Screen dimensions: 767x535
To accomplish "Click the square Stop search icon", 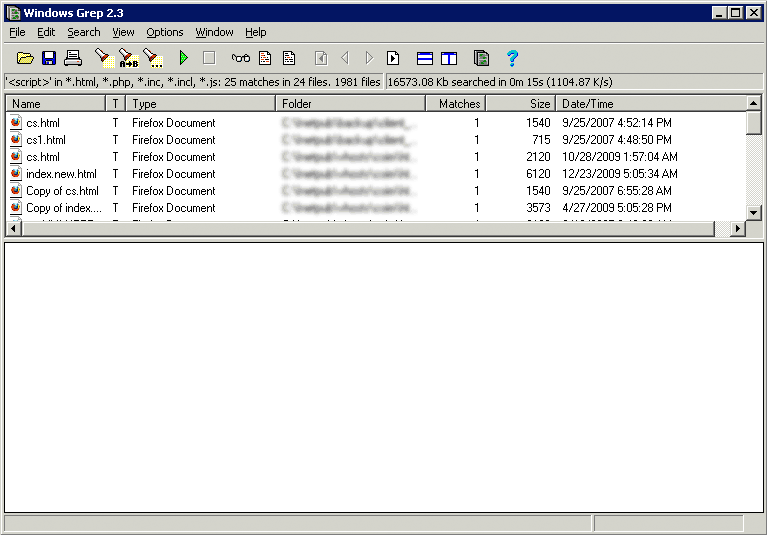I will point(209,58).
